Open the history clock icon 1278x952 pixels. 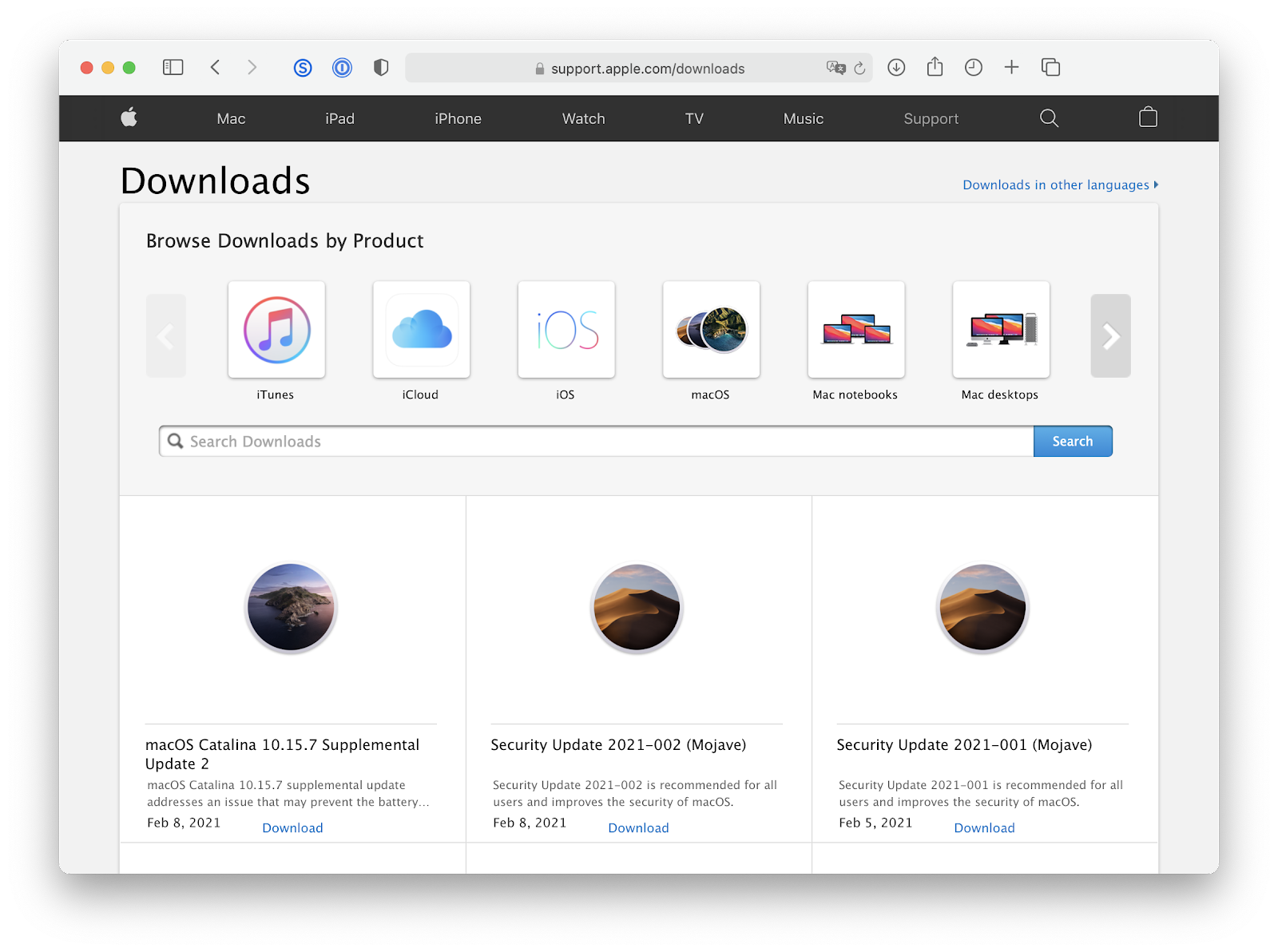[973, 68]
